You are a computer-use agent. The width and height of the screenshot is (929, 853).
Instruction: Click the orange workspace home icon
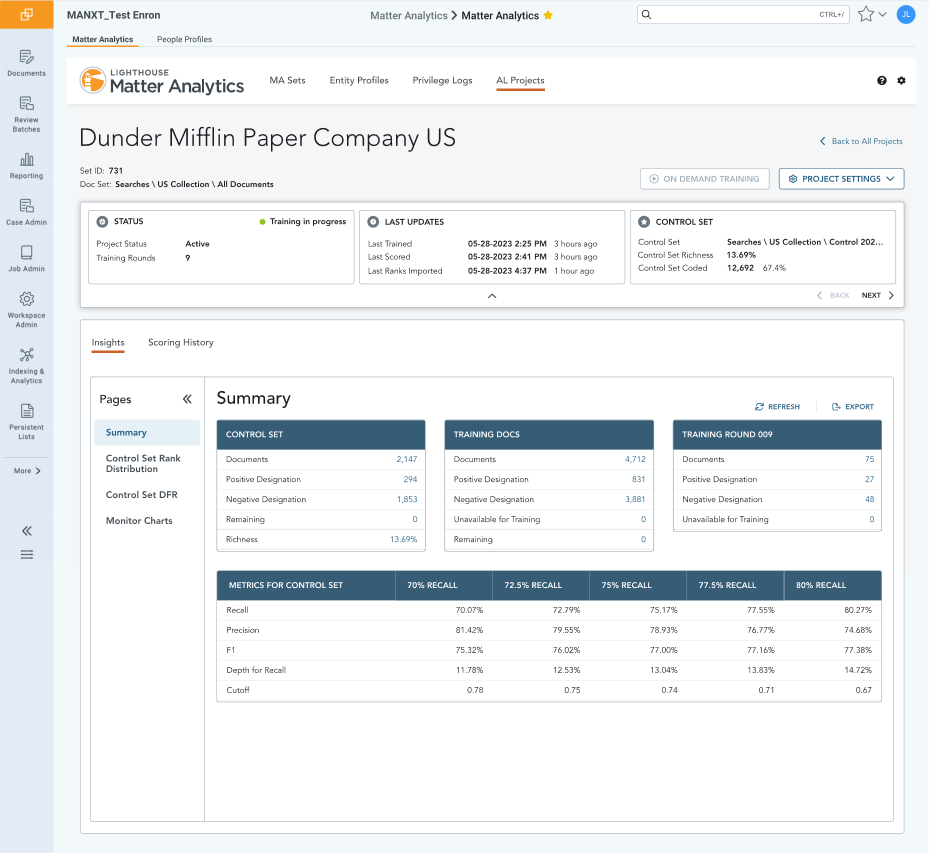(27, 14)
